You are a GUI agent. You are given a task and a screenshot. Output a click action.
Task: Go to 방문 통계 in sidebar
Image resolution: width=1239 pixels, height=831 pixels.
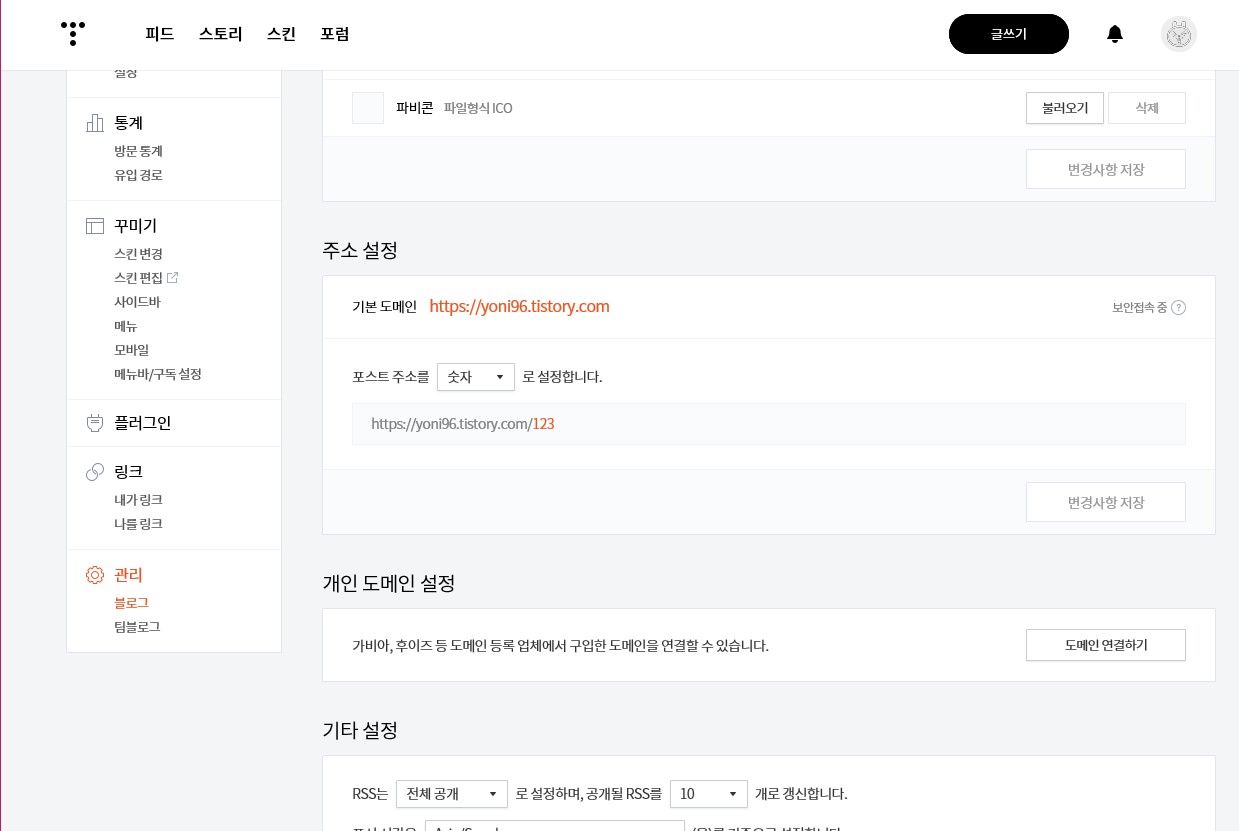(139, 151)
